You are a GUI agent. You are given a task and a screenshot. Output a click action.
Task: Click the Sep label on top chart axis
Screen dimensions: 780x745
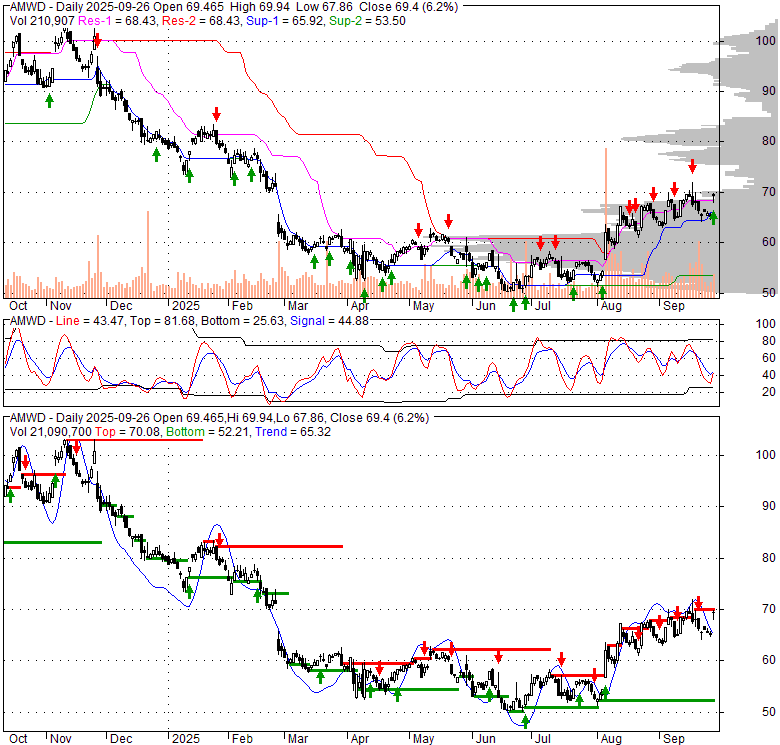tap(674, 306)
